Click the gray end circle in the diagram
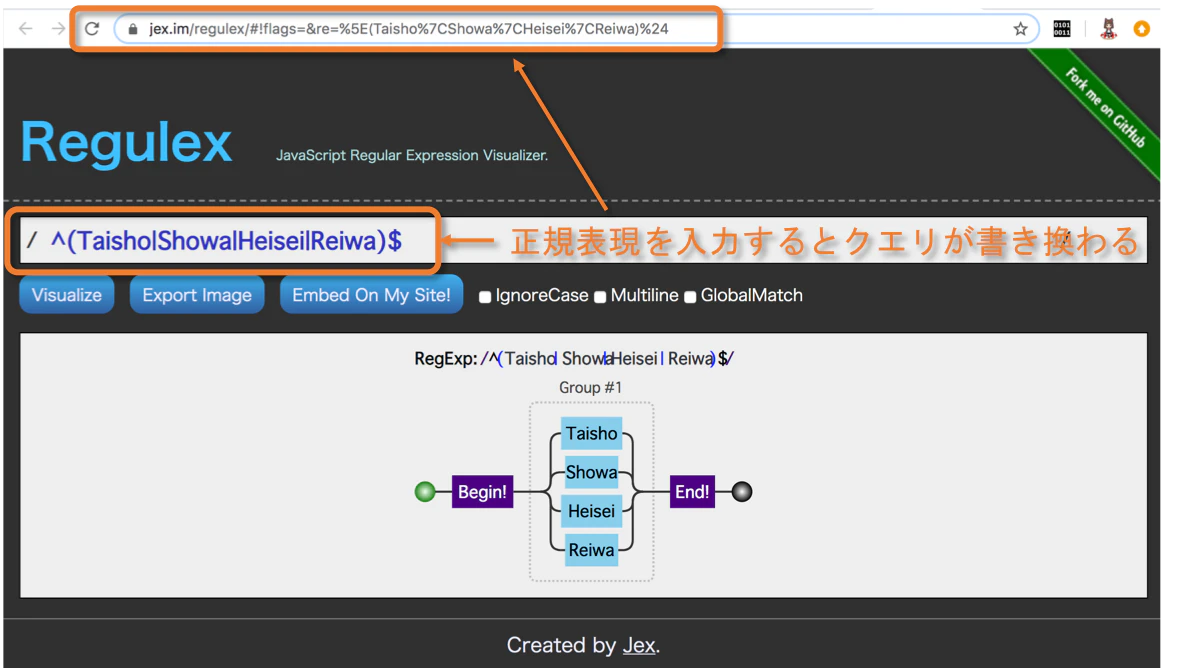Screen dimensions: 1177x668 [x=742, y=492]
